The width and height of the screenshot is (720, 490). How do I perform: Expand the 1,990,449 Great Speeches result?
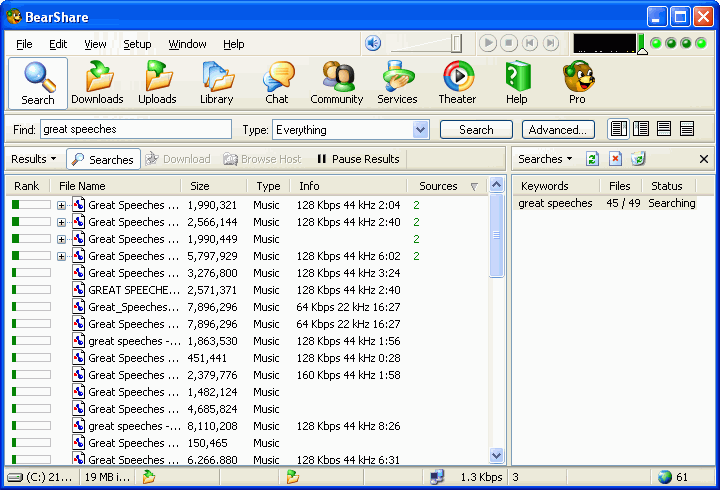[x=61, y=239]
